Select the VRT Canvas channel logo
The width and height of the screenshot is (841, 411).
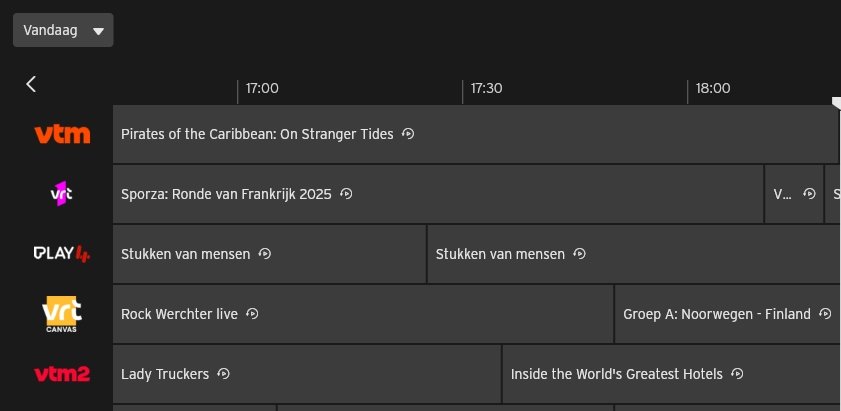[x=62, y=314]
